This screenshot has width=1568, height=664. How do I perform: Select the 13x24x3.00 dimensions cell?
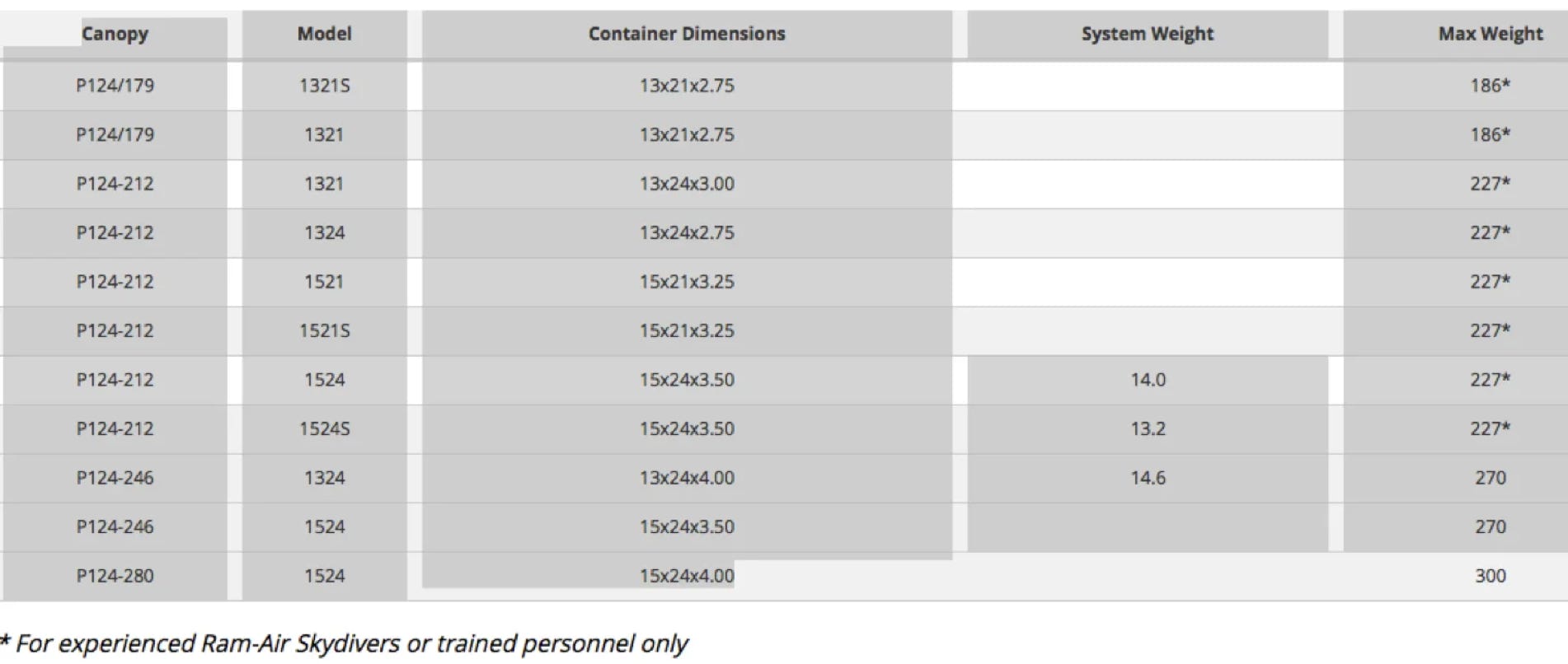(x=687, y=183)
